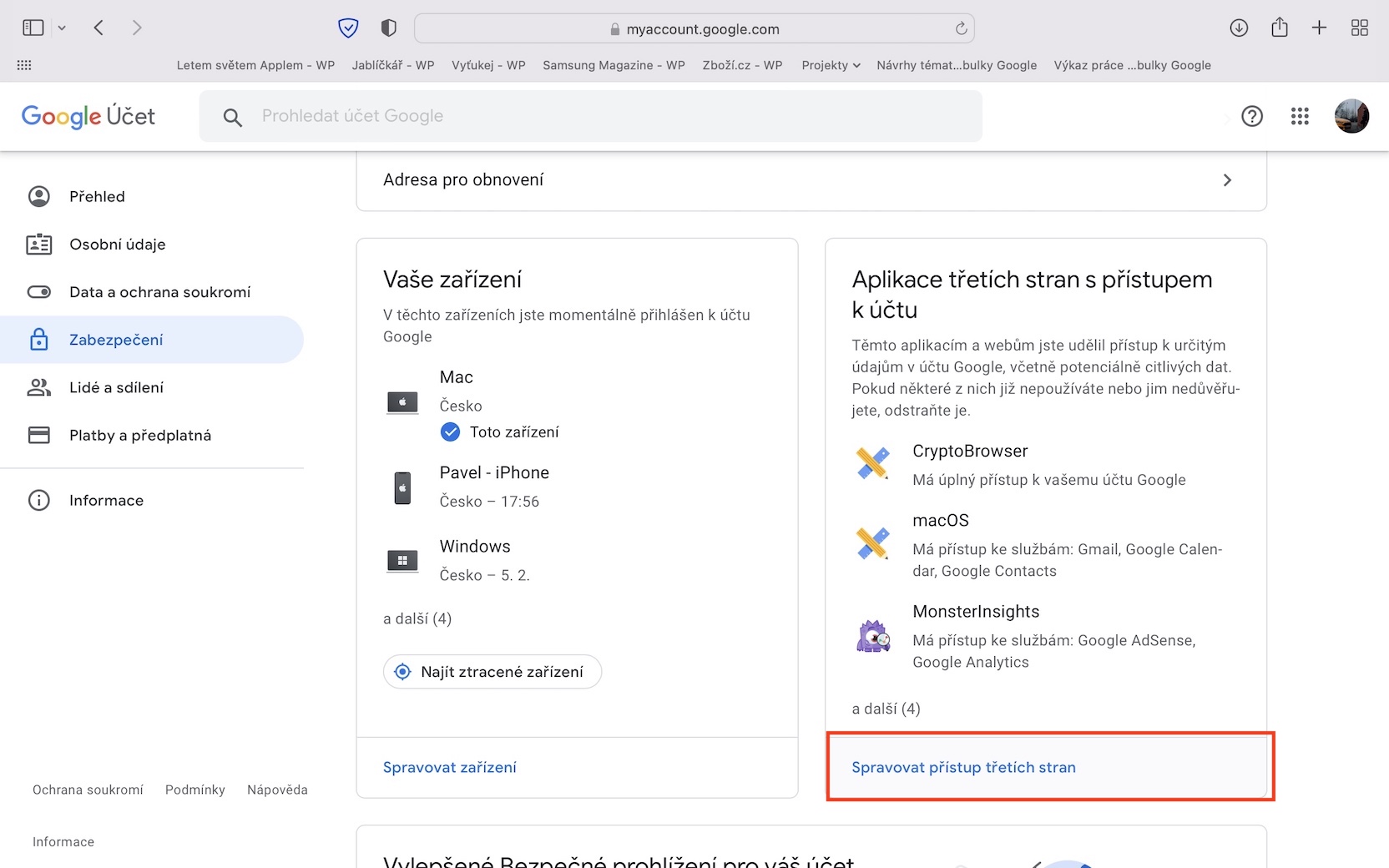
Task: Toggle the Safari sidebar
Action: tap(33, 28)
